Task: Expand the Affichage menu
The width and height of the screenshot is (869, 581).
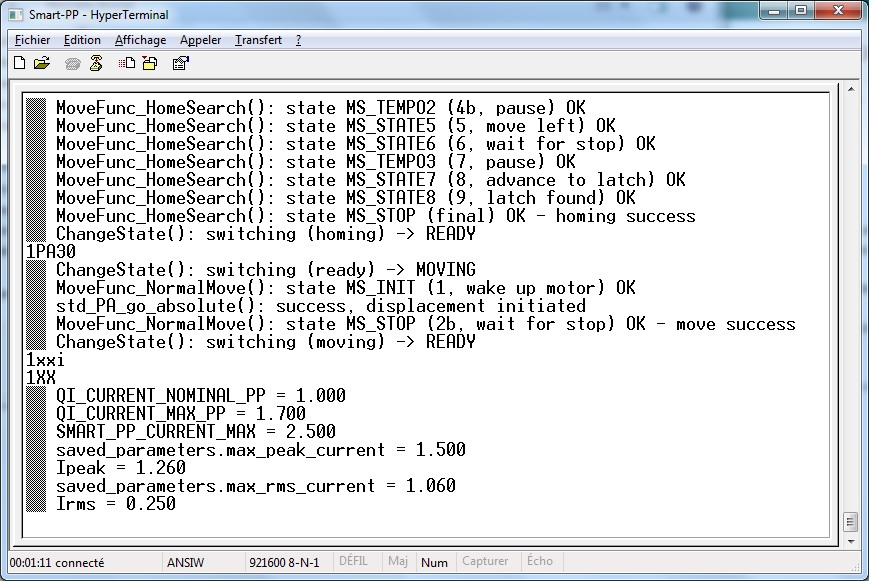Action: [x=140, y=40]
